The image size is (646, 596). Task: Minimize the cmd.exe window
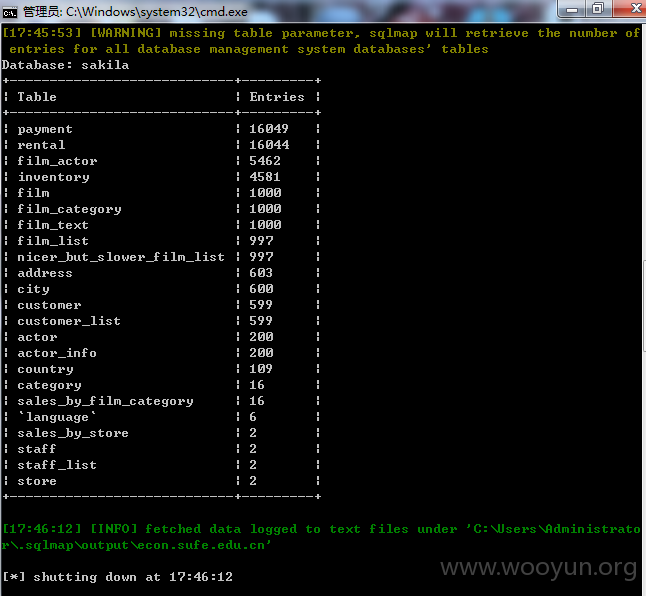(571, 9)
